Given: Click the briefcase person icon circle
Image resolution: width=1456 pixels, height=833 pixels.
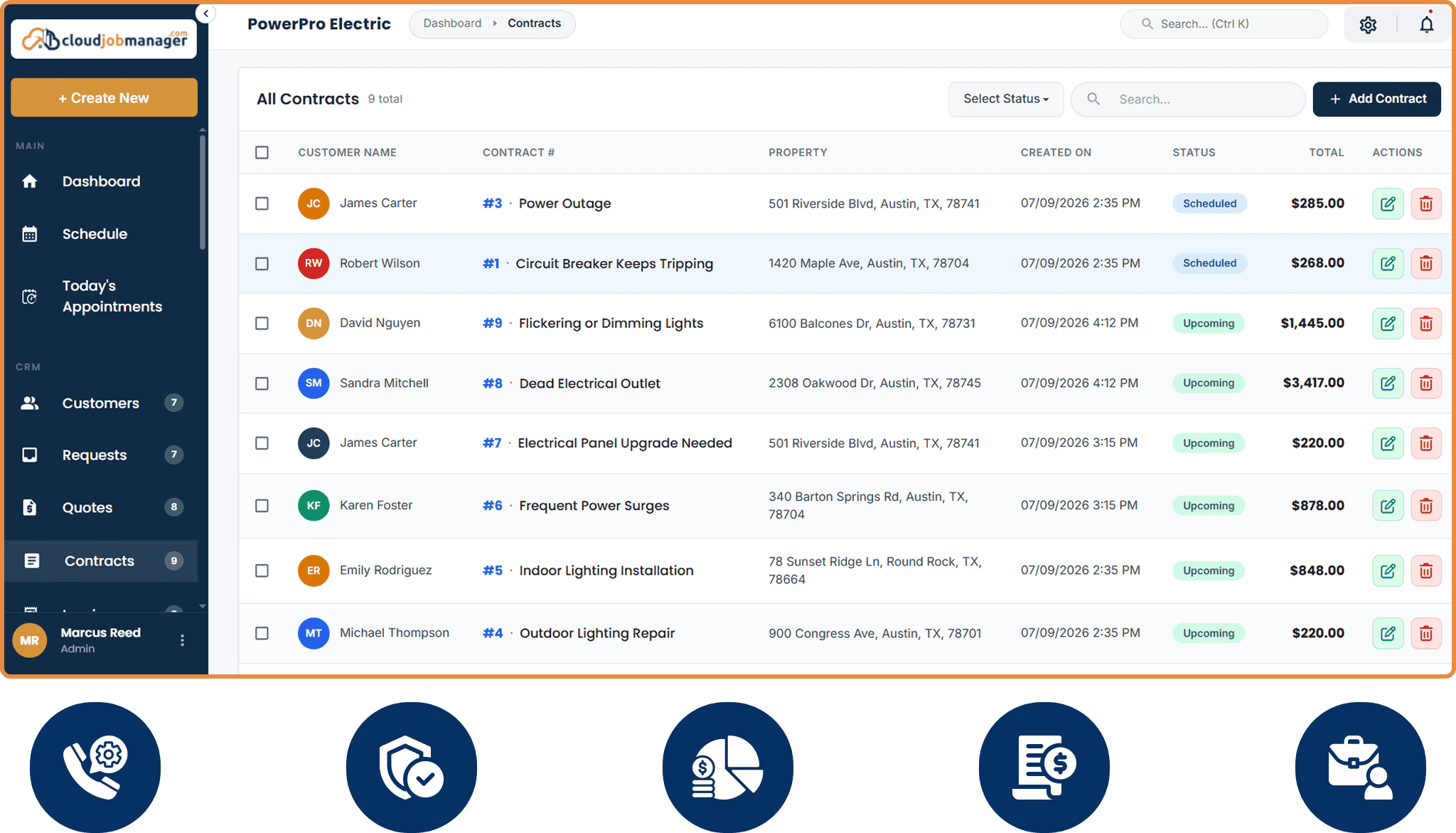Looking at the screenshot, I should click(1361, 768).
